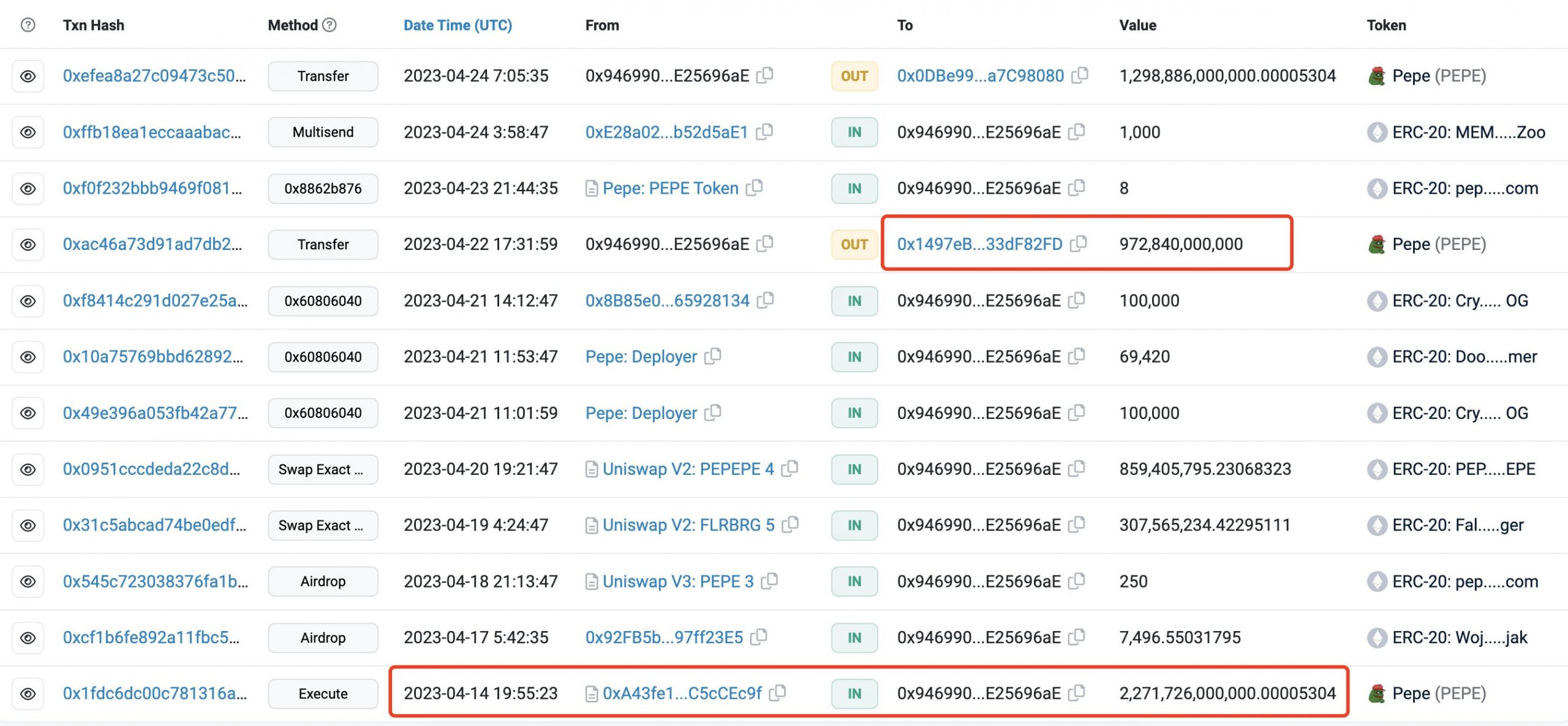Click the Method column help icon

330,25
